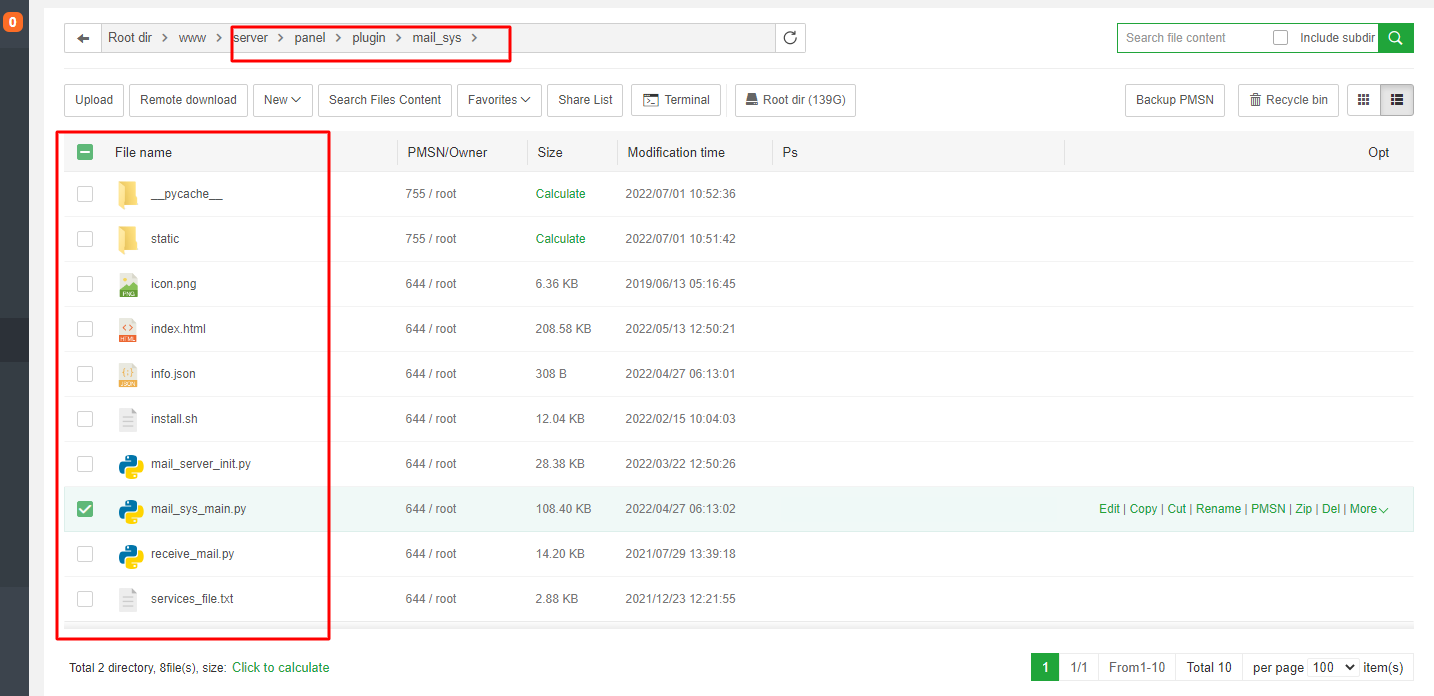Click the mail_sys_main.py Python file icon
The width and height of the screenshot is (1434, 696).
click(x=130, y=509)
